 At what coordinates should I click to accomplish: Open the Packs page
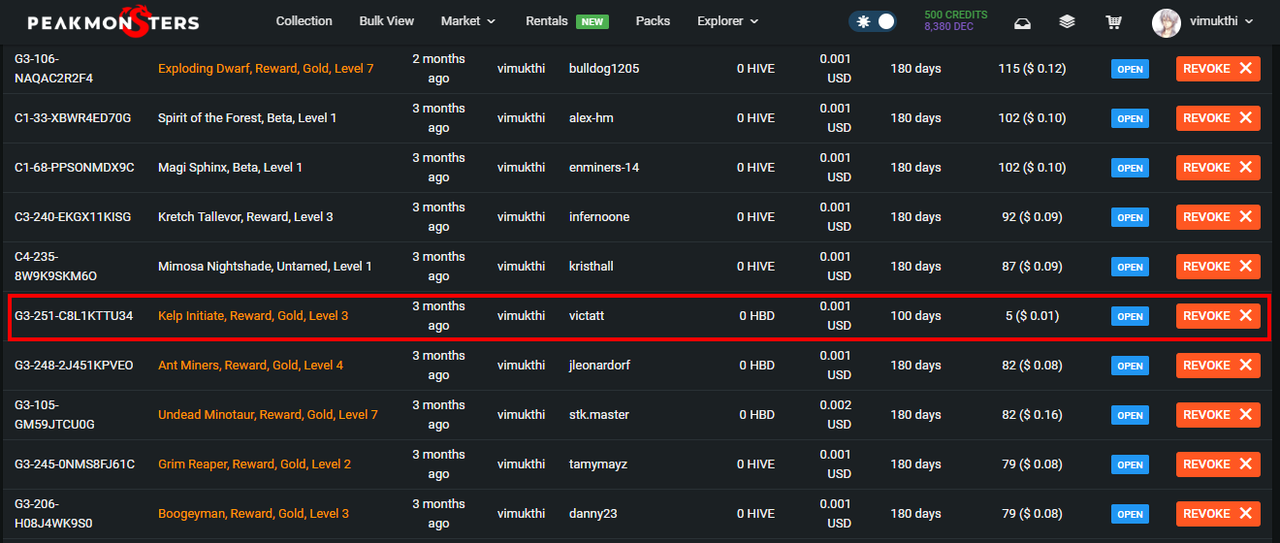[653, 21]
